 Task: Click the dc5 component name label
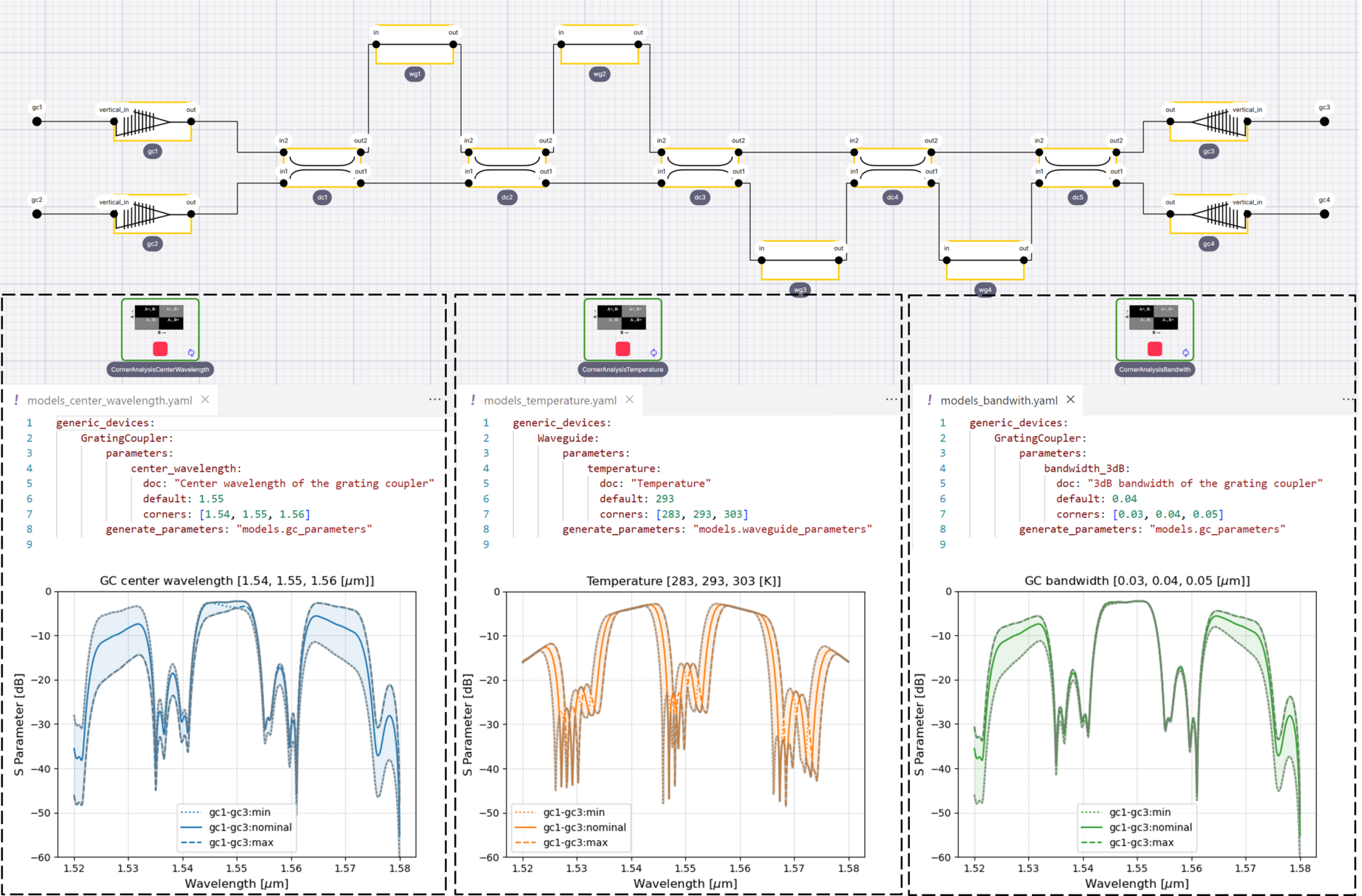[x=1077, y=198]
